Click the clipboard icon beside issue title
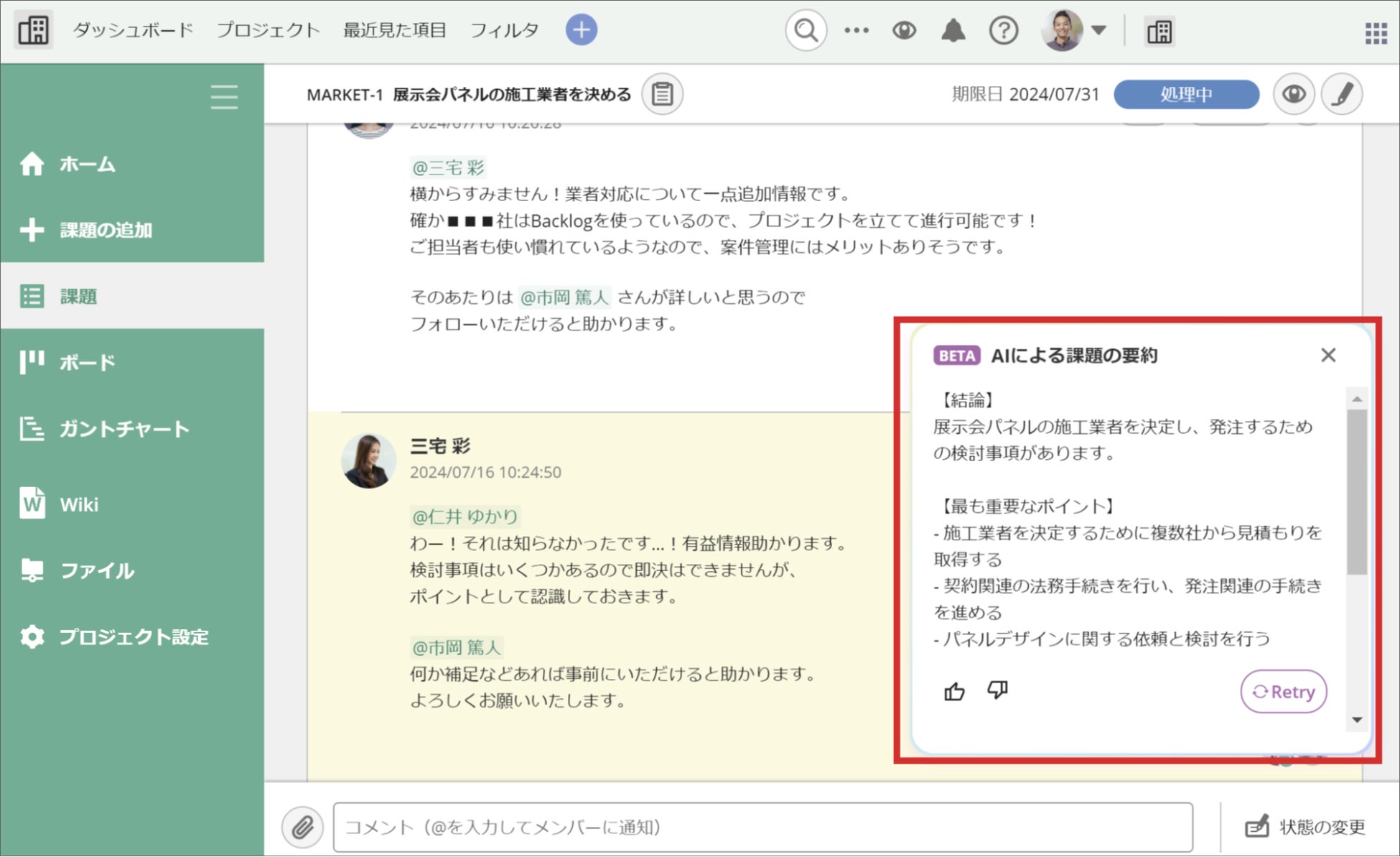The height and width of the screenshot is (857, 1400). 662,94
